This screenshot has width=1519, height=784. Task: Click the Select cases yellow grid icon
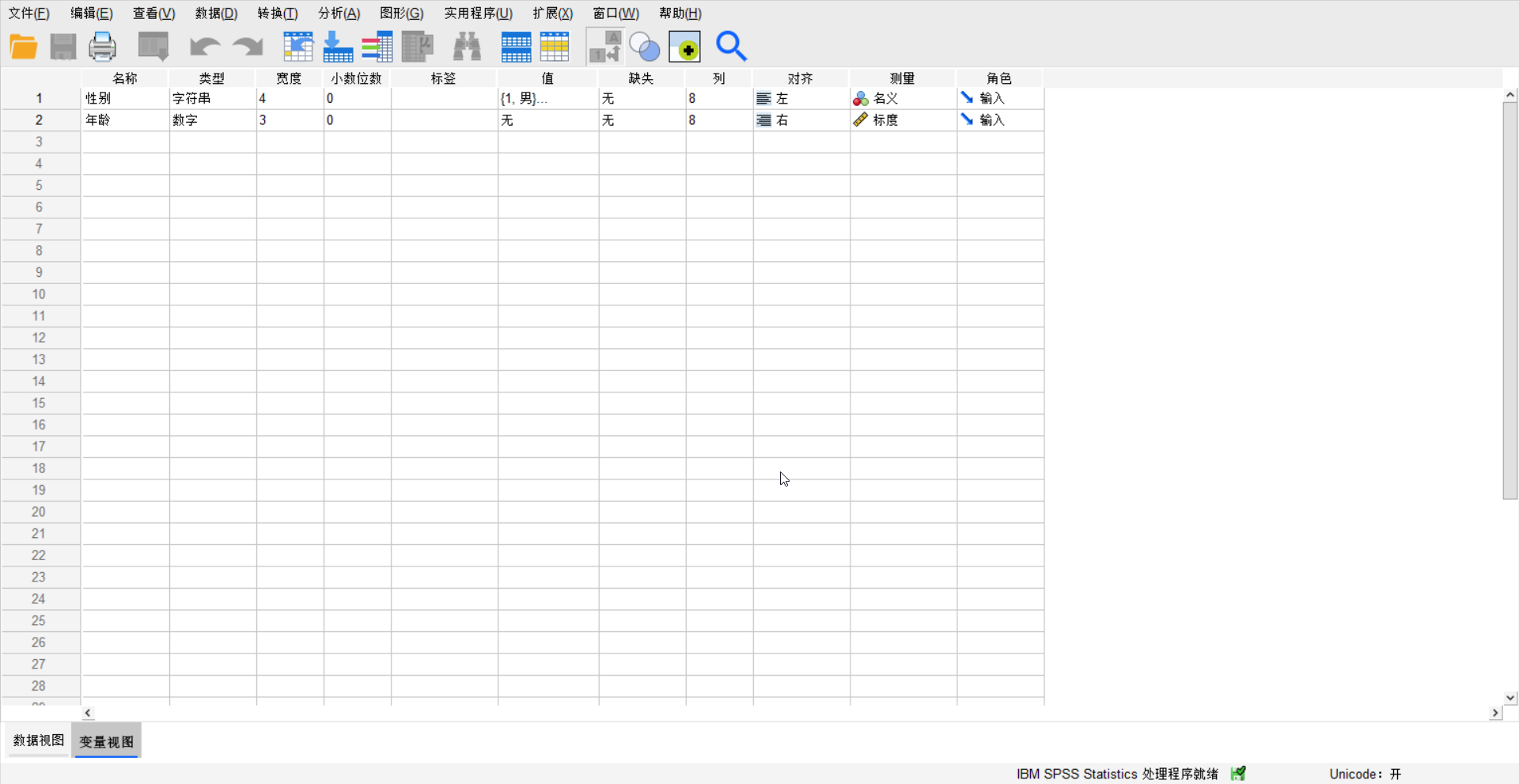tap(555, 47)
